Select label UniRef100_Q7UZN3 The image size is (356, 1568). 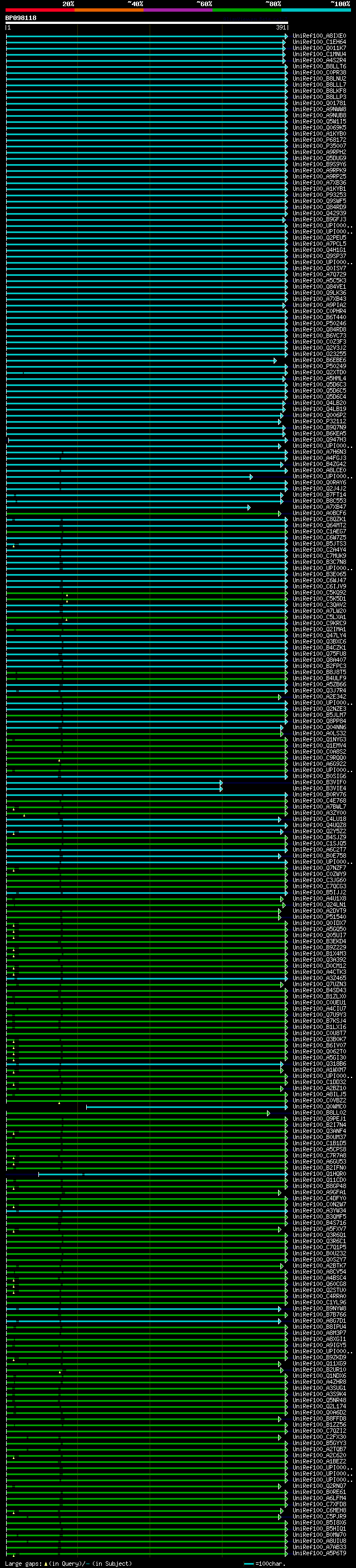[319, 985]
